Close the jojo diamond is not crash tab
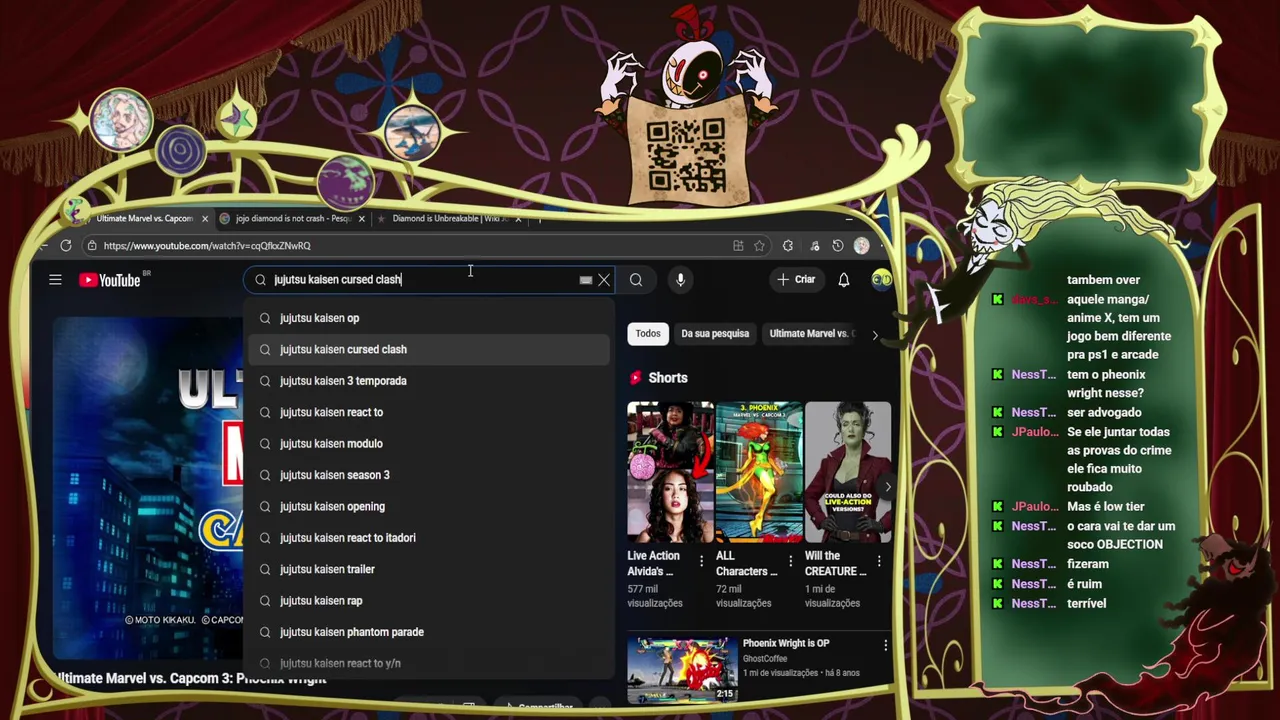1280x720 pixels. 362,219
